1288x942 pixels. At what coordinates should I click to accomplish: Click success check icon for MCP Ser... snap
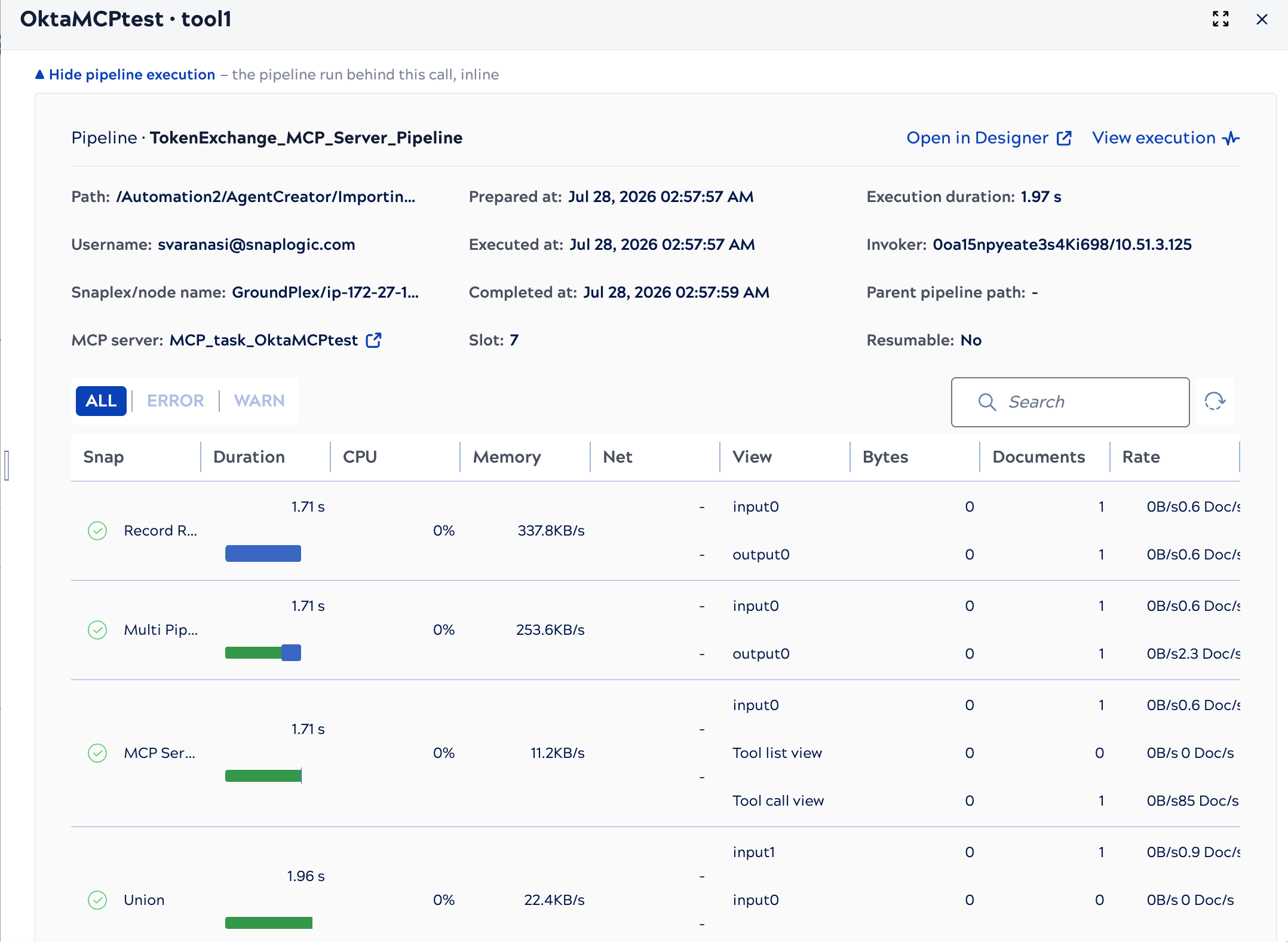[97, 753]
